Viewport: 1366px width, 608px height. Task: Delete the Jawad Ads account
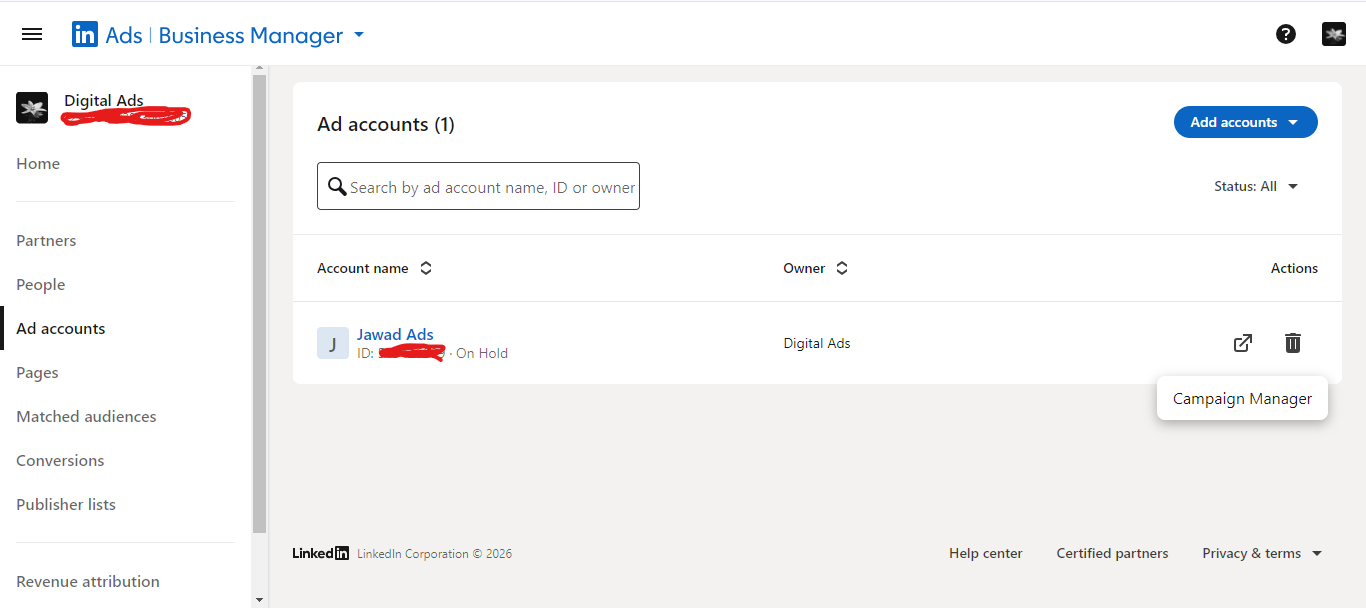pos(1293,343)
